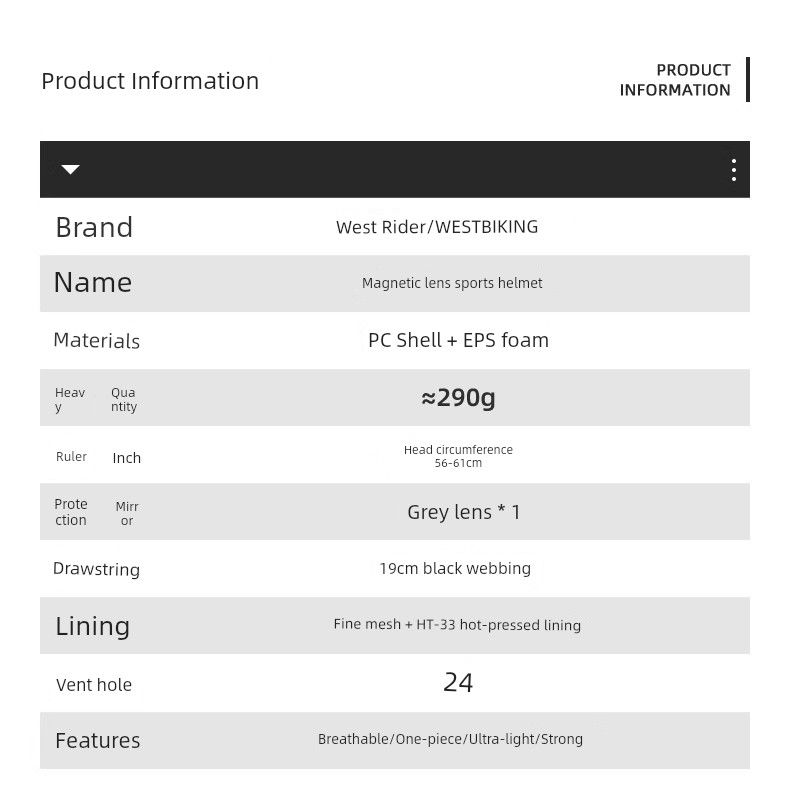790x798 pixels.
Task: Select the Lining row label
Action: tap(93, 627)
